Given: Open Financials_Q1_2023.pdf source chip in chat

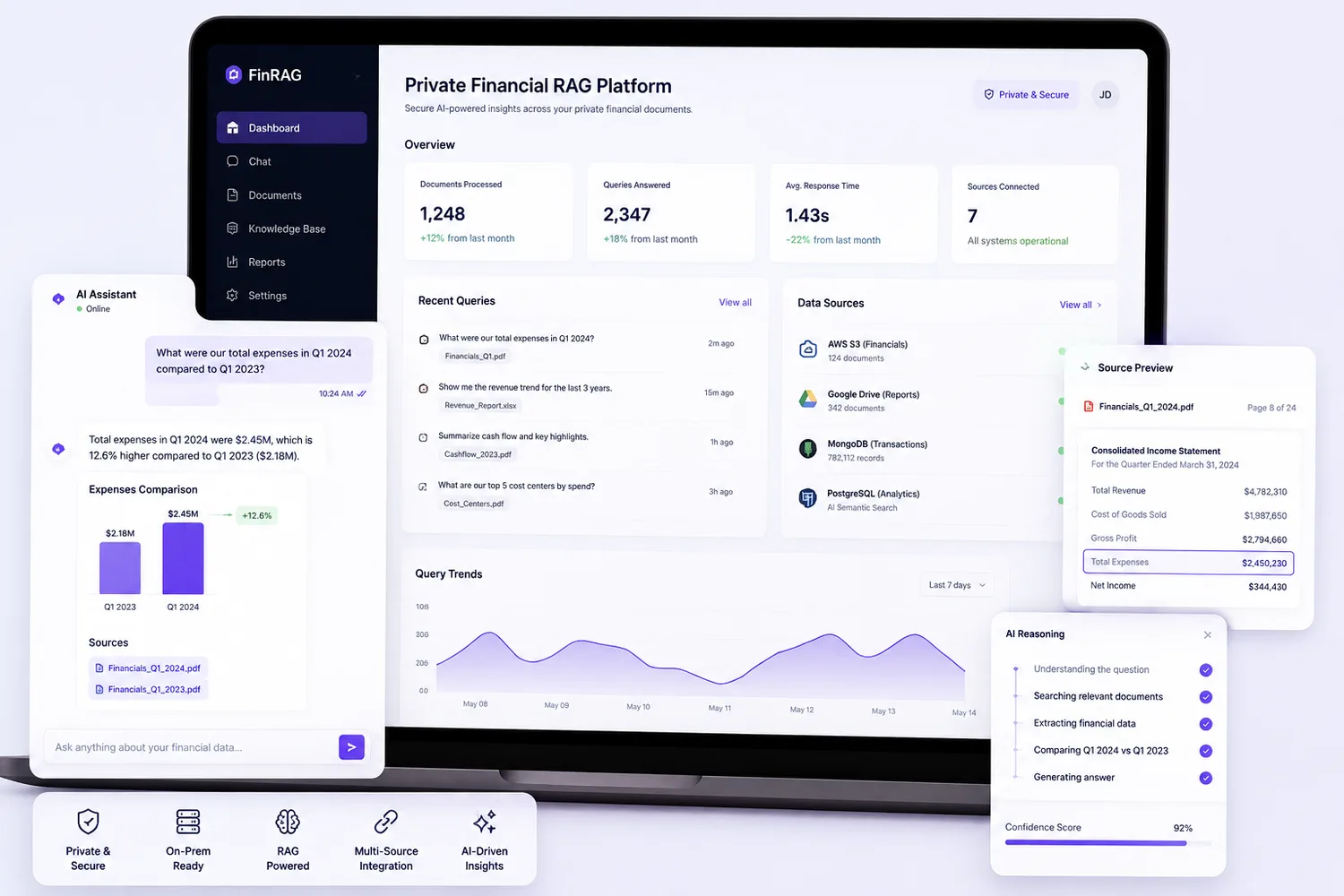Looking at the screenshot, I should pyautogui.click(x=149, y=690).
